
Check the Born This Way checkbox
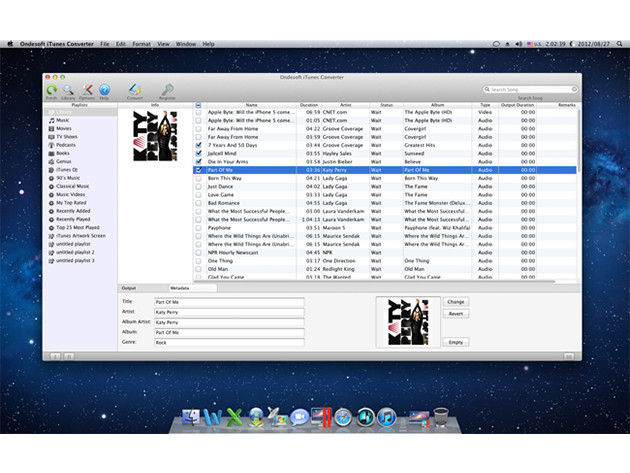(x=198, y=178)
